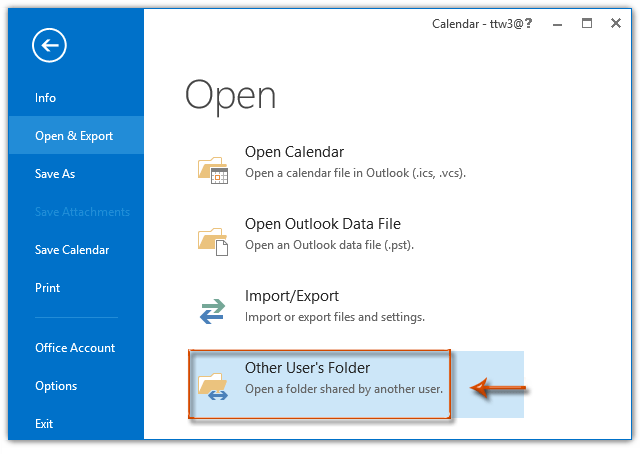This screenshot has width=643, height=454.
Task: Click Exit in the sidebar
Action: tap(44, 424)
